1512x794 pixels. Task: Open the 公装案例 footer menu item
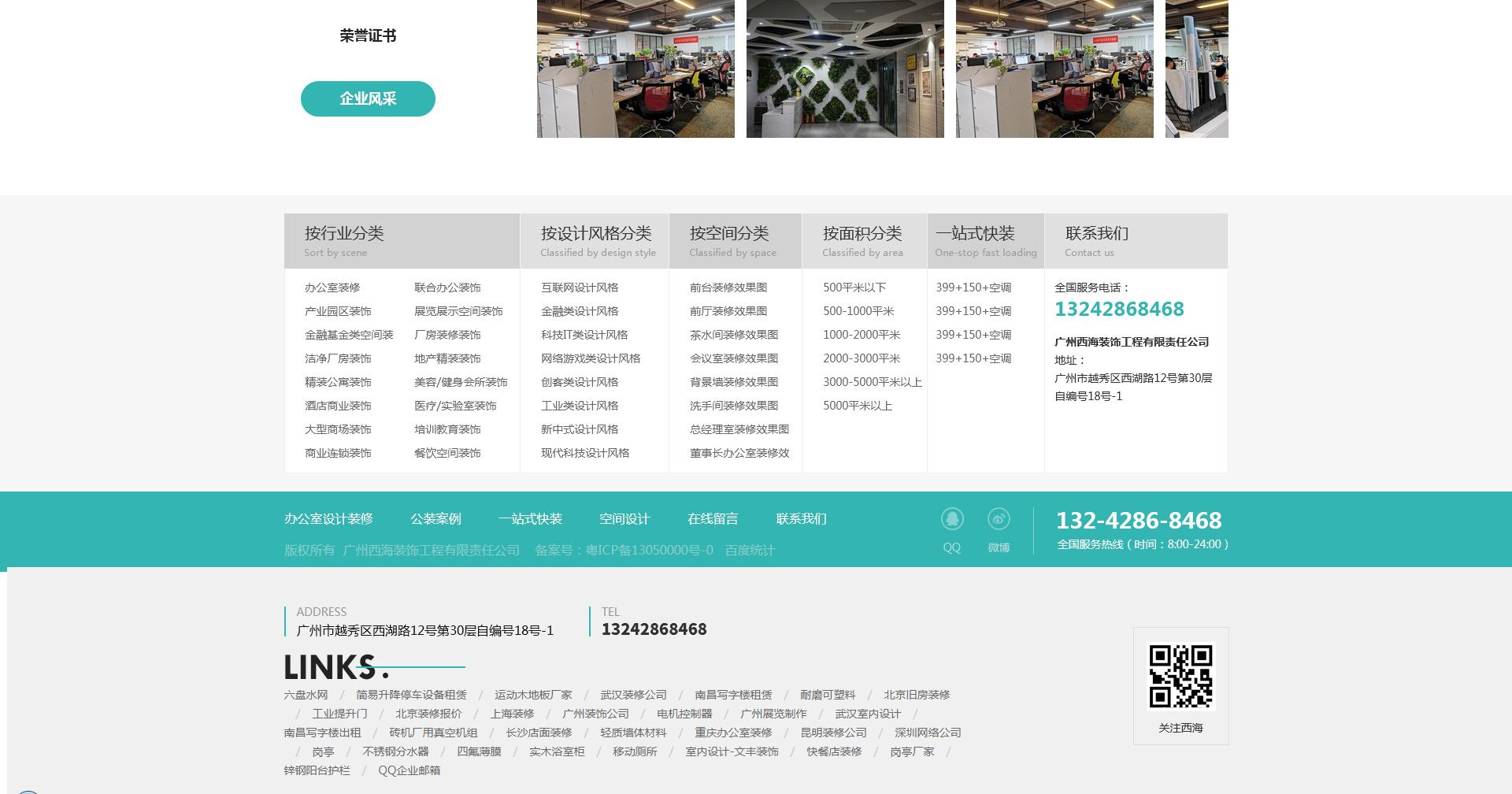coord(435,519)
